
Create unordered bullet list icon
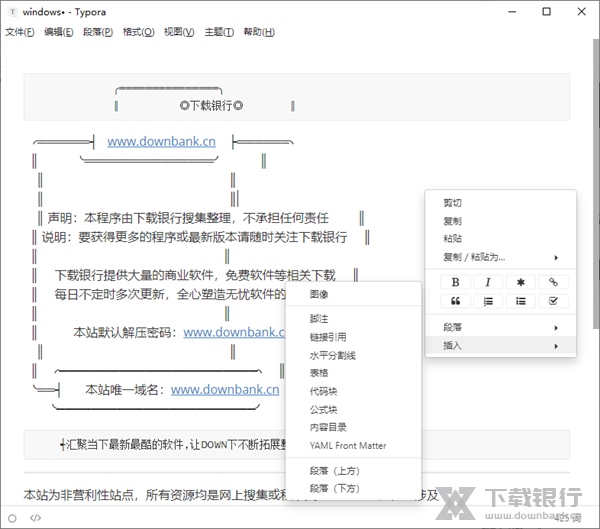[520, 301]
